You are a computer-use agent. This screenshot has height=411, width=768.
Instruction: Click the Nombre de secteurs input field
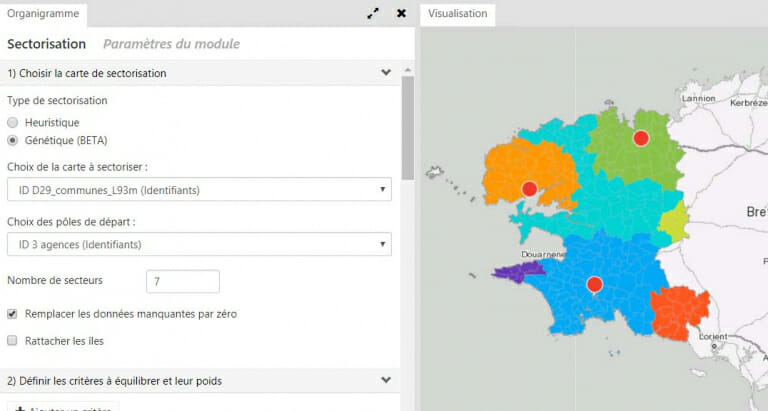click(183, 281)
